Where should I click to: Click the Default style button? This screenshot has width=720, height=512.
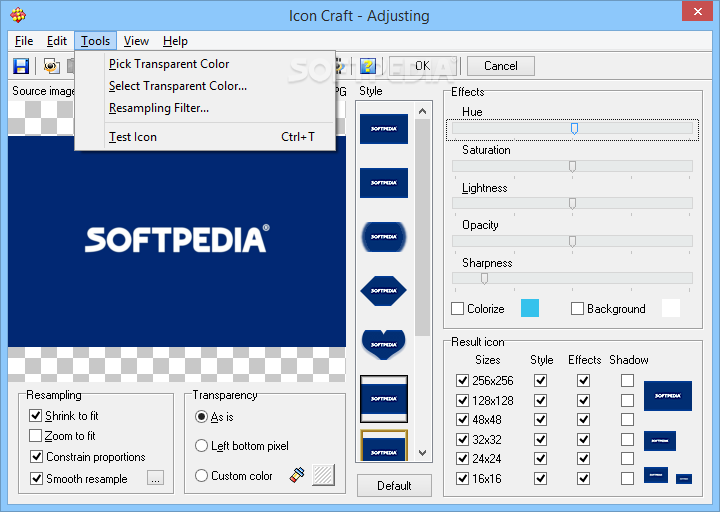point(394,485)
